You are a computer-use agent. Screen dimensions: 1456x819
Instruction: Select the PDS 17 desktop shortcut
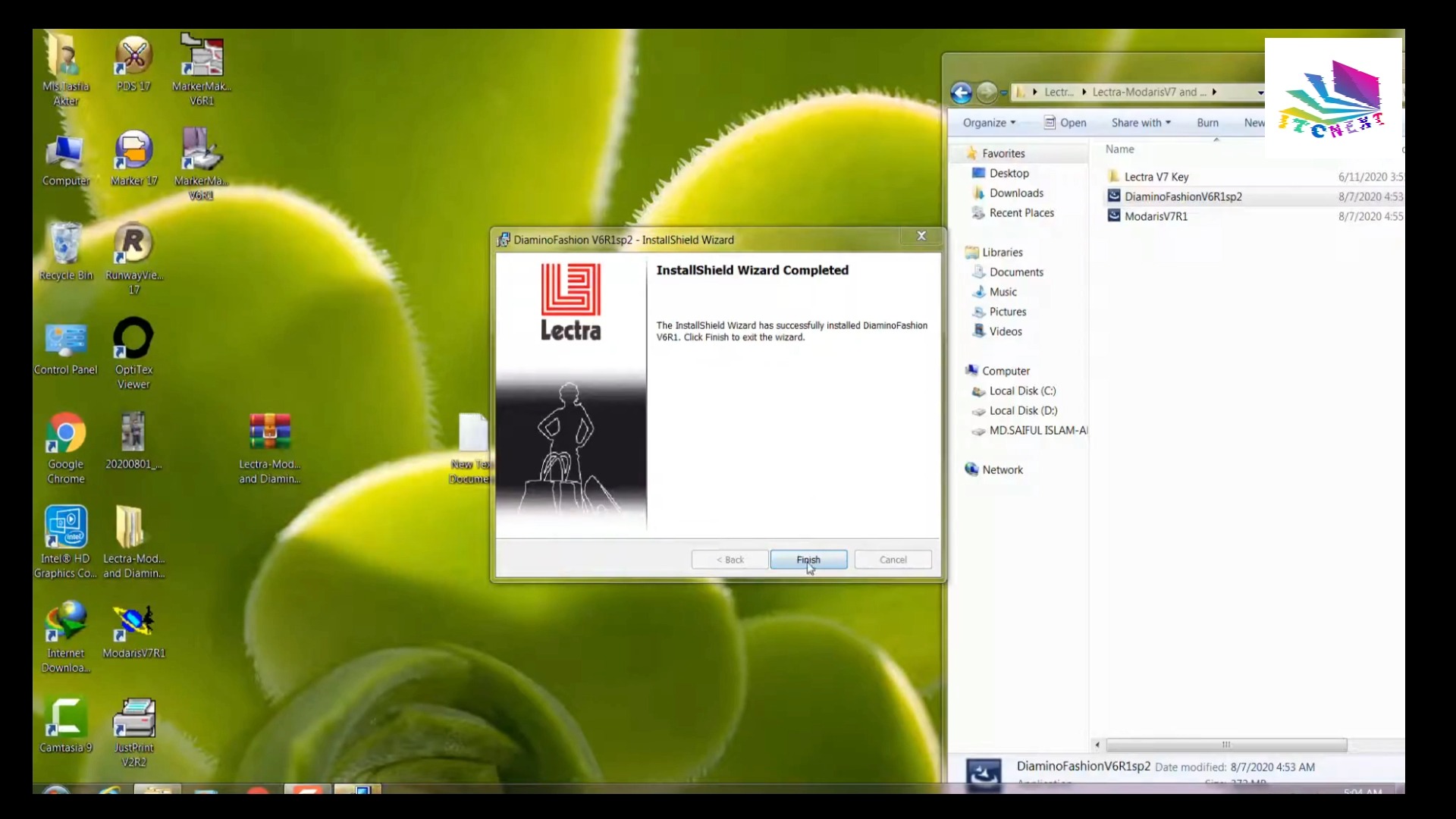tap(133, 64)
